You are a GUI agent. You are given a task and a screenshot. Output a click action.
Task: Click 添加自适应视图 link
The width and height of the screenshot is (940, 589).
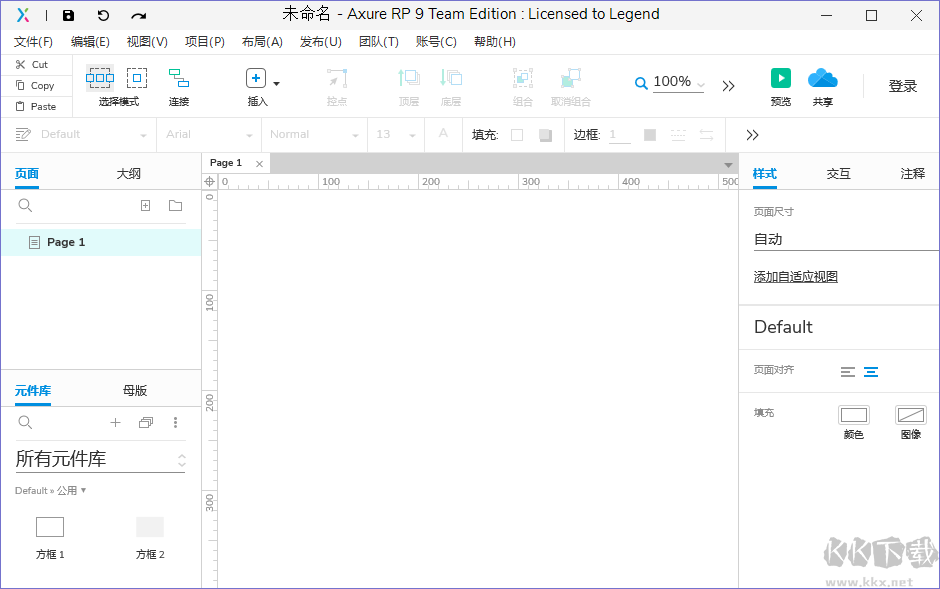(x=795, y=277)
